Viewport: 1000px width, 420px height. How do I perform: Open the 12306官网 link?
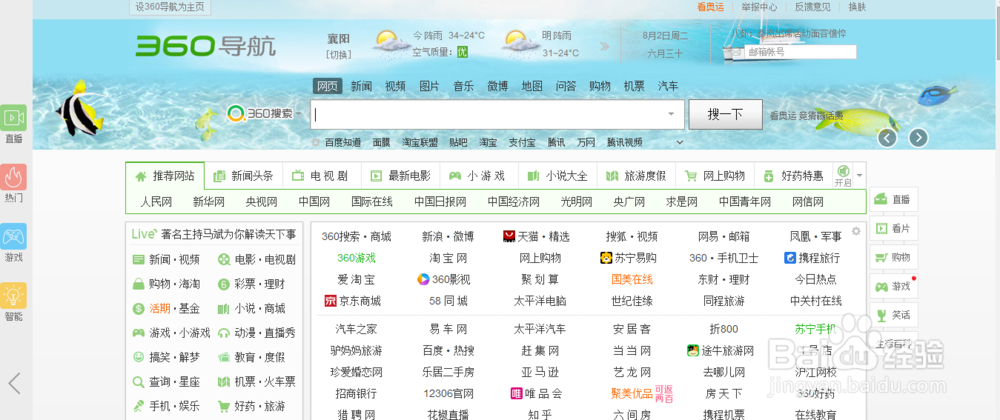[448, 393]
